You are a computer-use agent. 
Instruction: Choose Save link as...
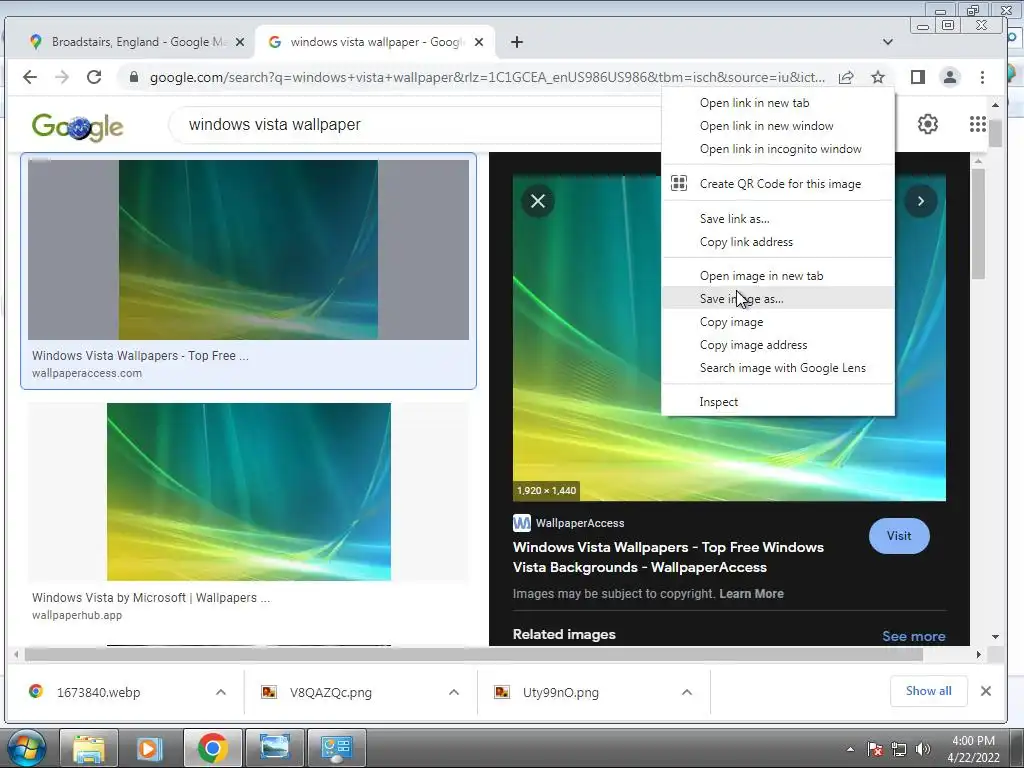[778, 219]
